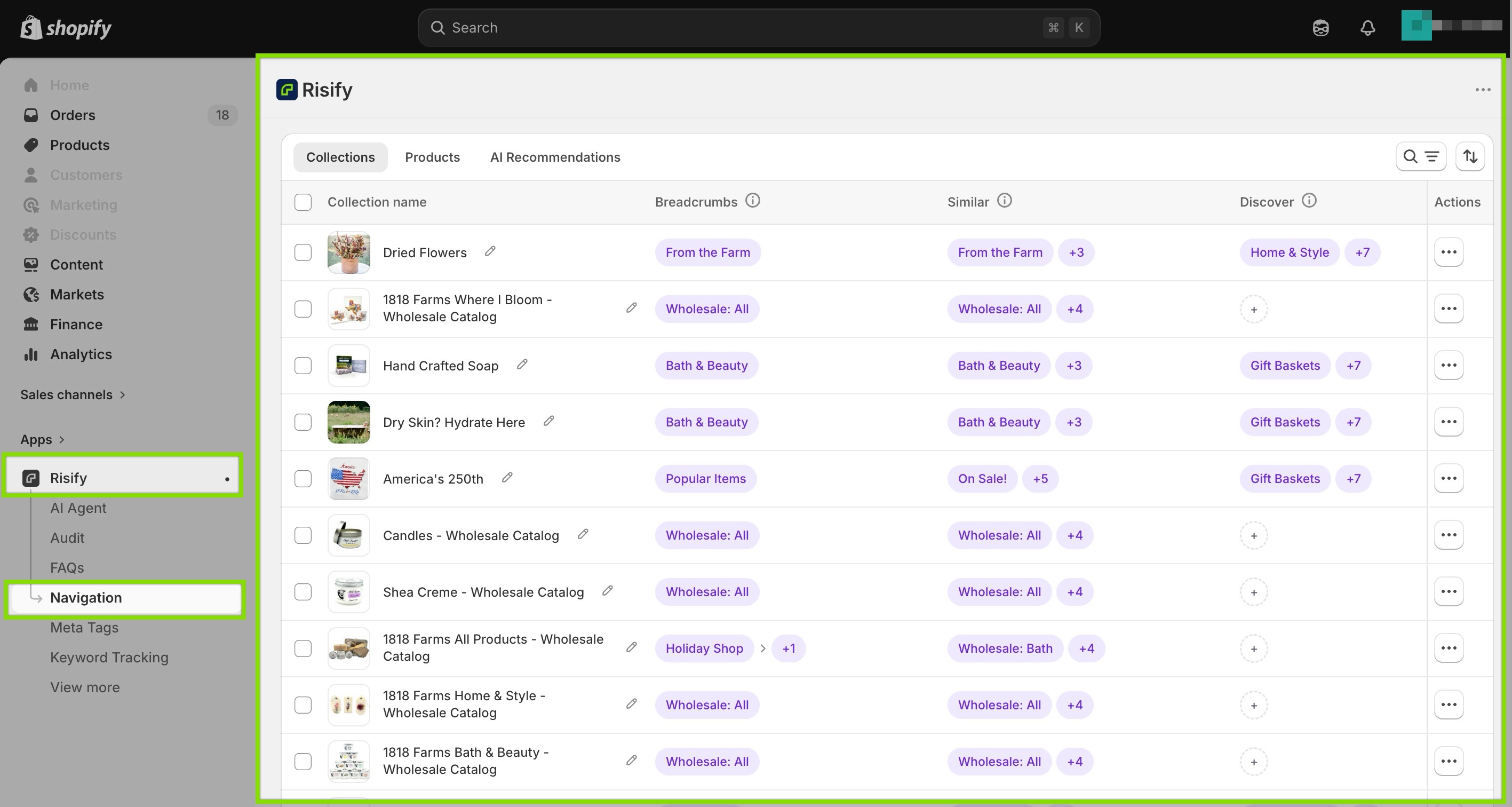Show View more Risify menu items
The height and width of the screenshot is (807, 1512).
85,687
